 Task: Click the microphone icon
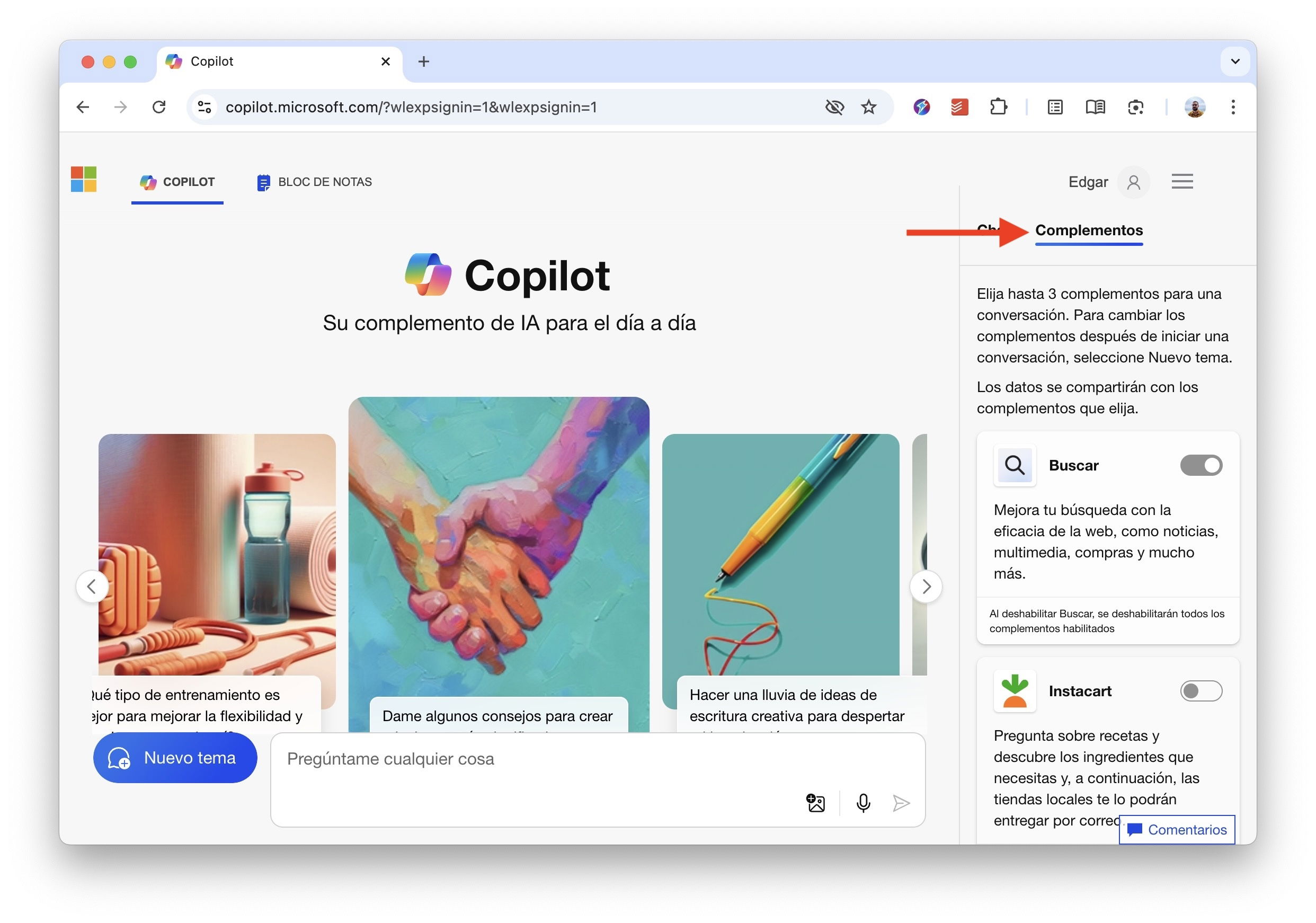[x=863, y=803]
